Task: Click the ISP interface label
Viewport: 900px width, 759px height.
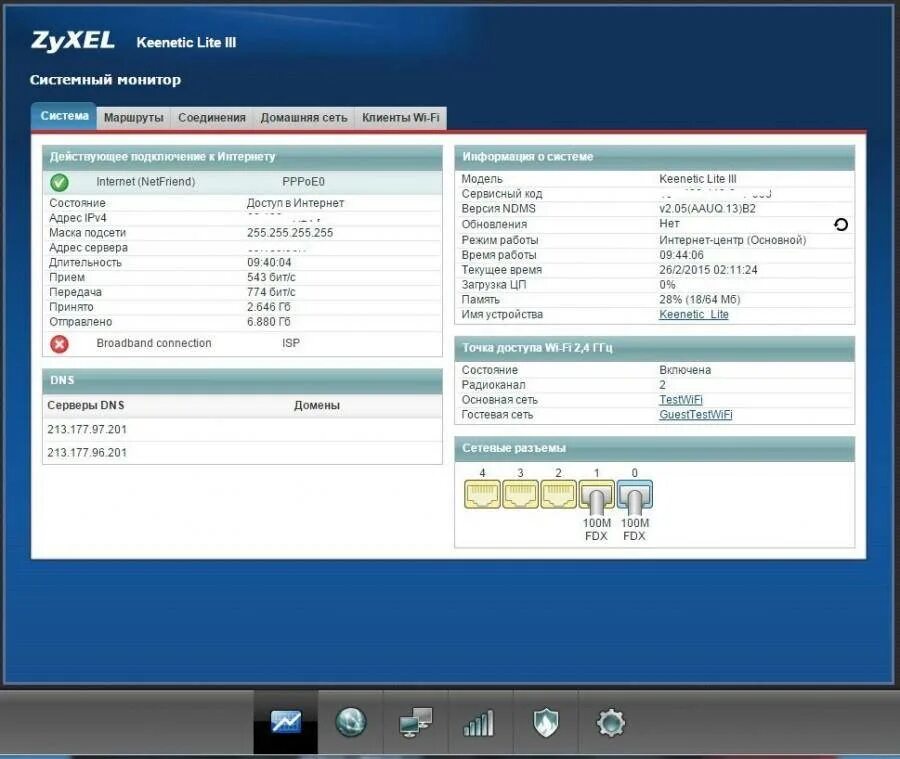Action: click(x=290, y=343)
